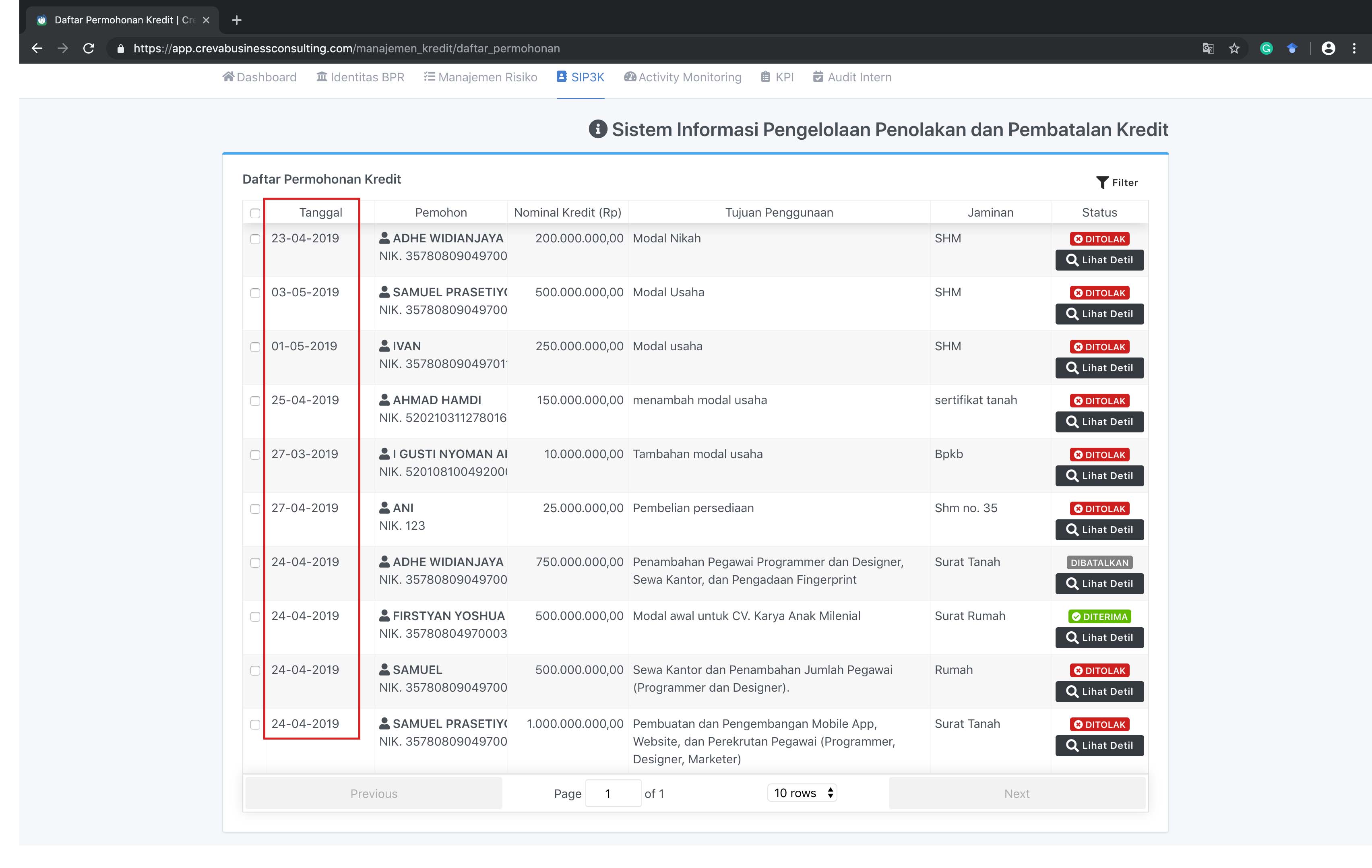Click person icon beside FIRSTYAN YOSHUA
The width and height of the screenshot is (1372, 868).
click(384, 616)
